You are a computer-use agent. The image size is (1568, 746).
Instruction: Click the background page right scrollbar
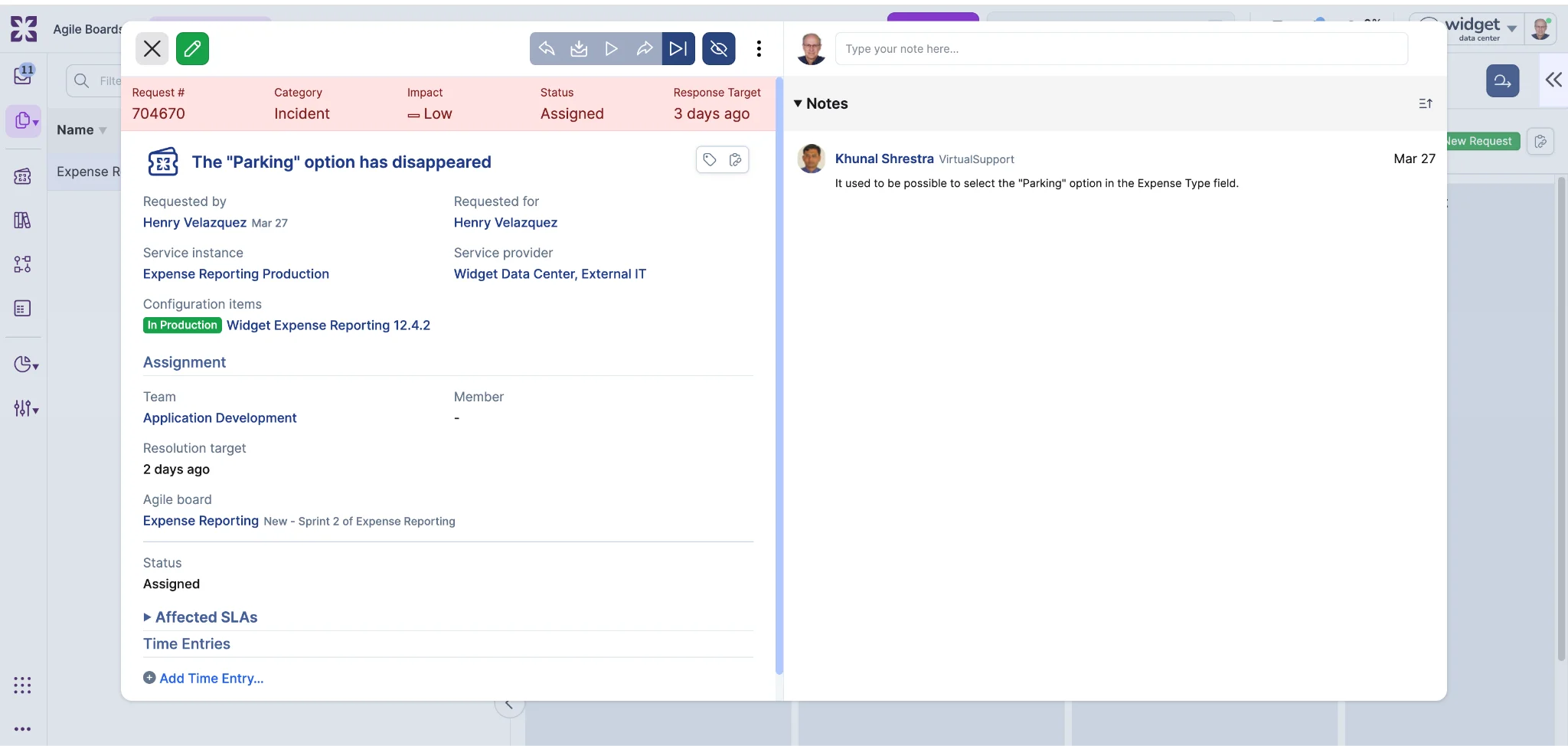[x=1561, y=419]
